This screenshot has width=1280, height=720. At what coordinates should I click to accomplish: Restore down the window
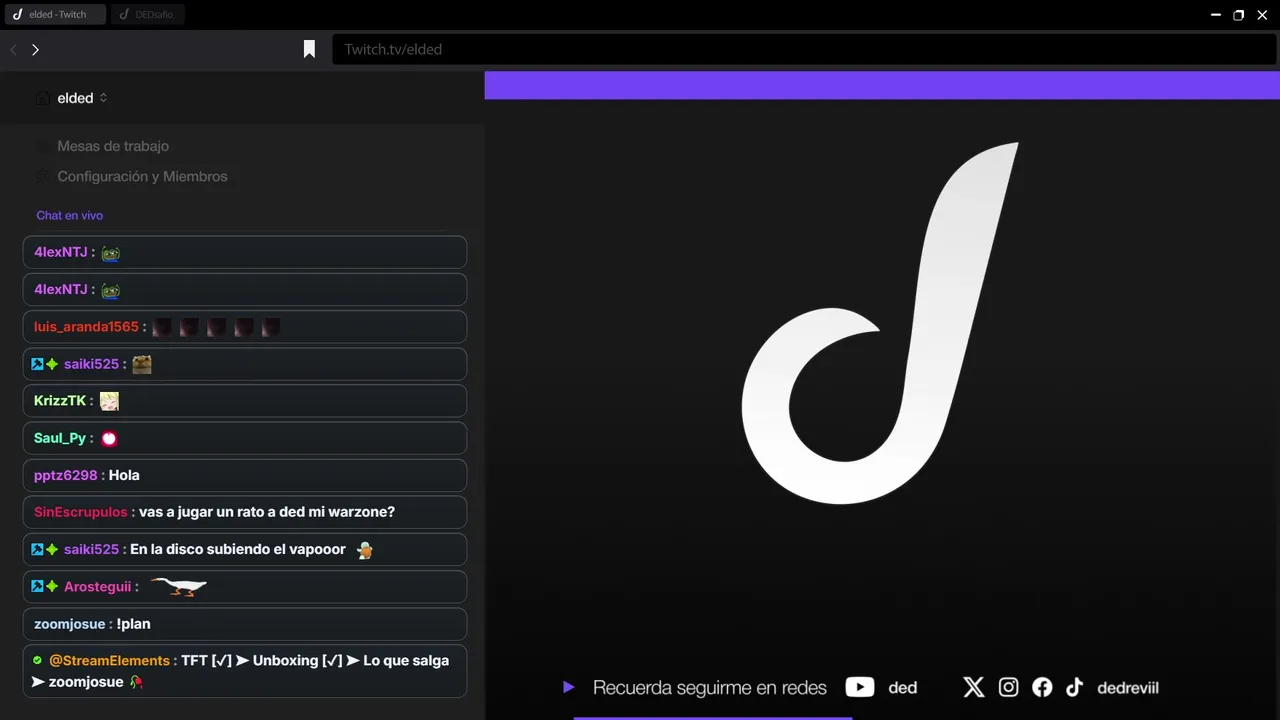(x=1239, y=15)
